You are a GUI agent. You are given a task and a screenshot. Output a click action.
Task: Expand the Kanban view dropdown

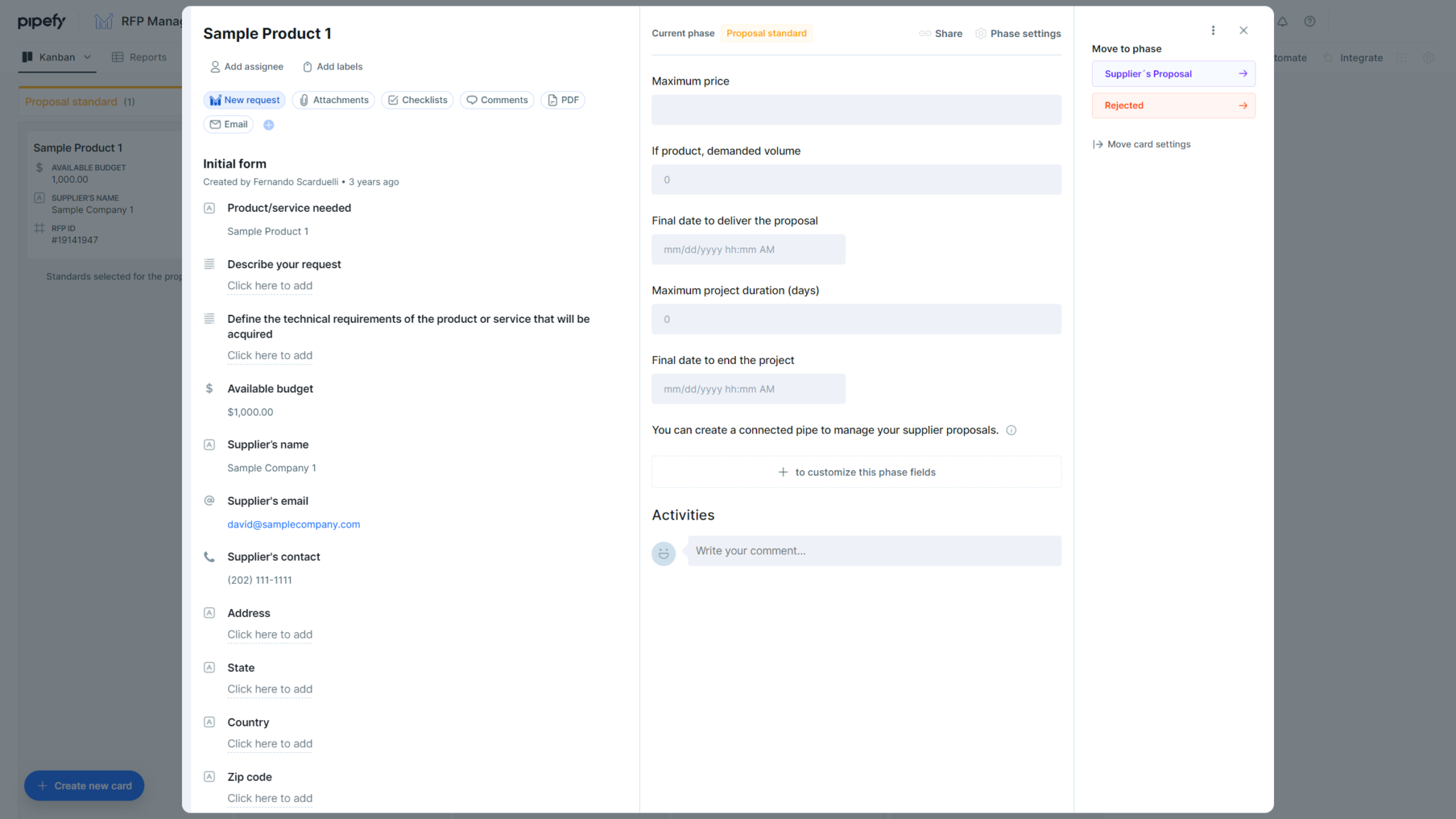[87, 57]
